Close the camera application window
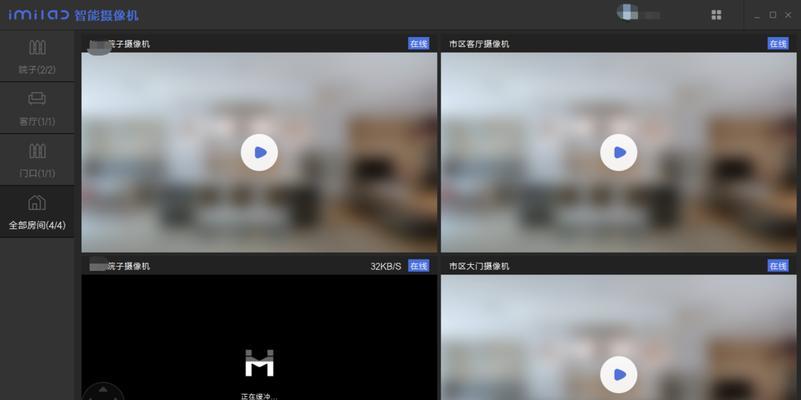 point(788,15)
